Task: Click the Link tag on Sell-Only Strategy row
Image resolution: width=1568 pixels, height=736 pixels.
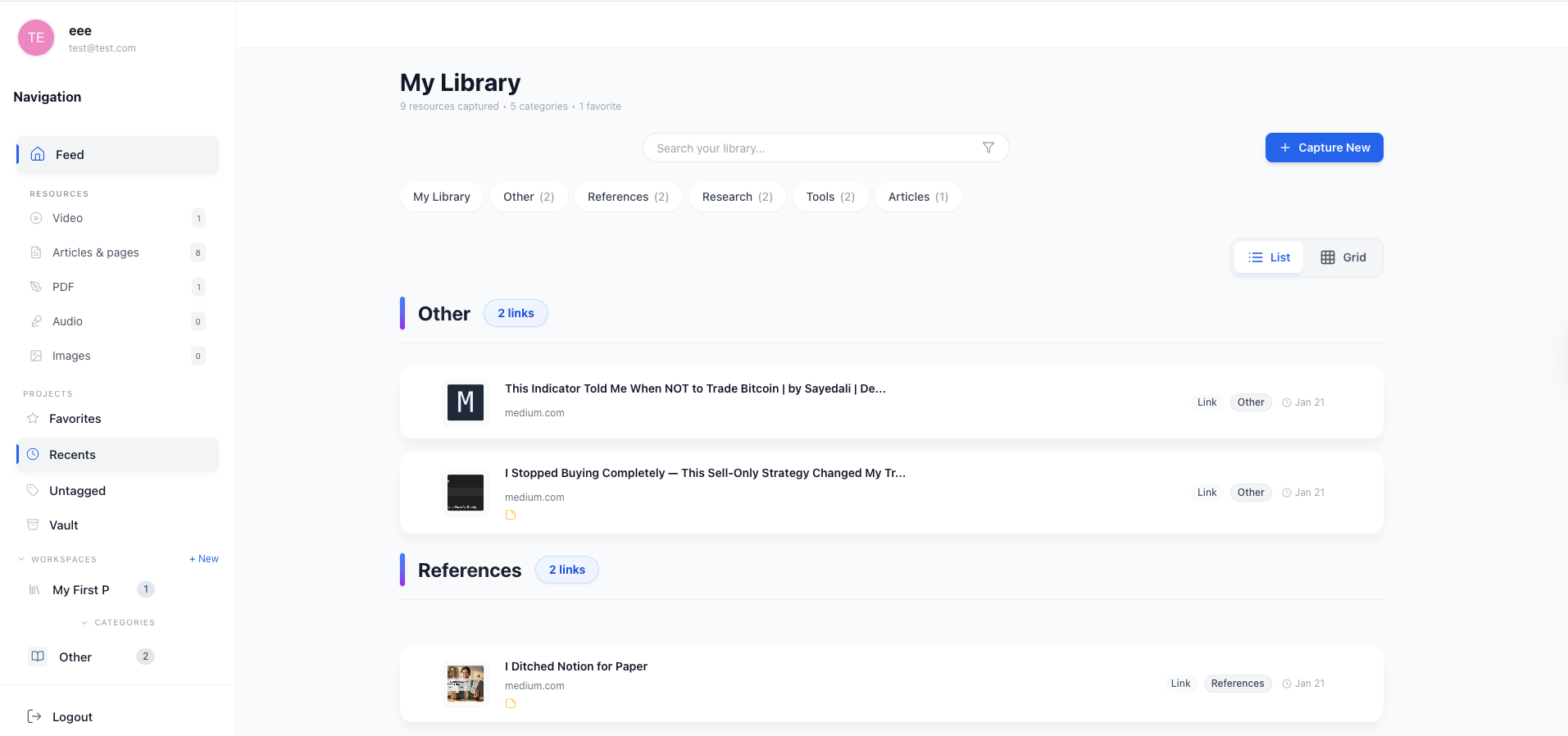Action: (1207, 493)
